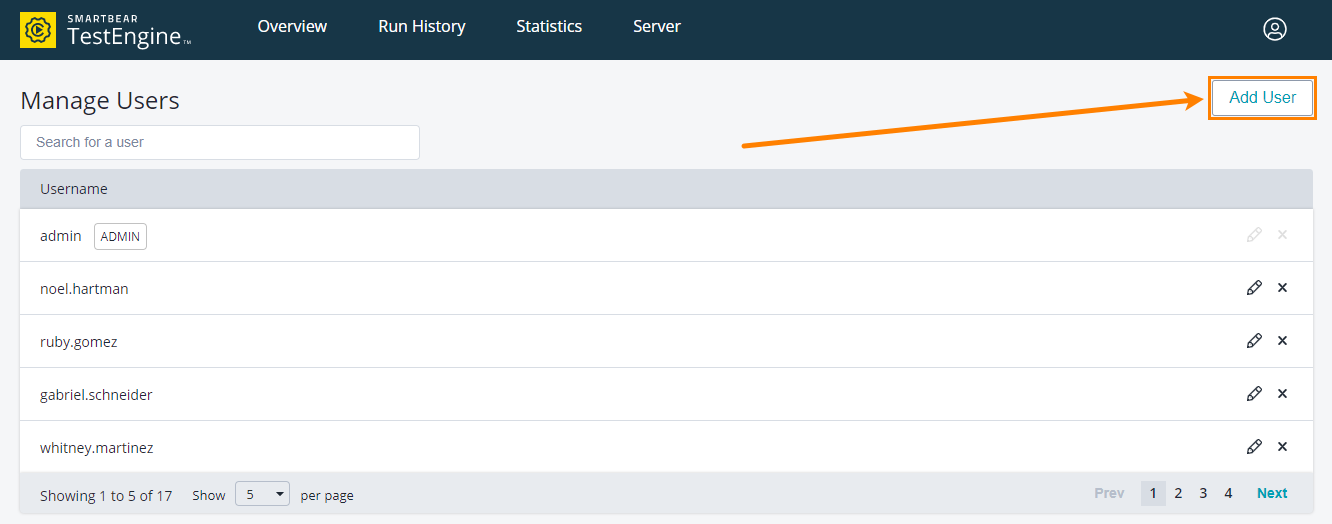Viewport: 1332px width, 524px height.
Task: Edit gabriel.schneider with pencil icon
Action: click(1254, 394)
